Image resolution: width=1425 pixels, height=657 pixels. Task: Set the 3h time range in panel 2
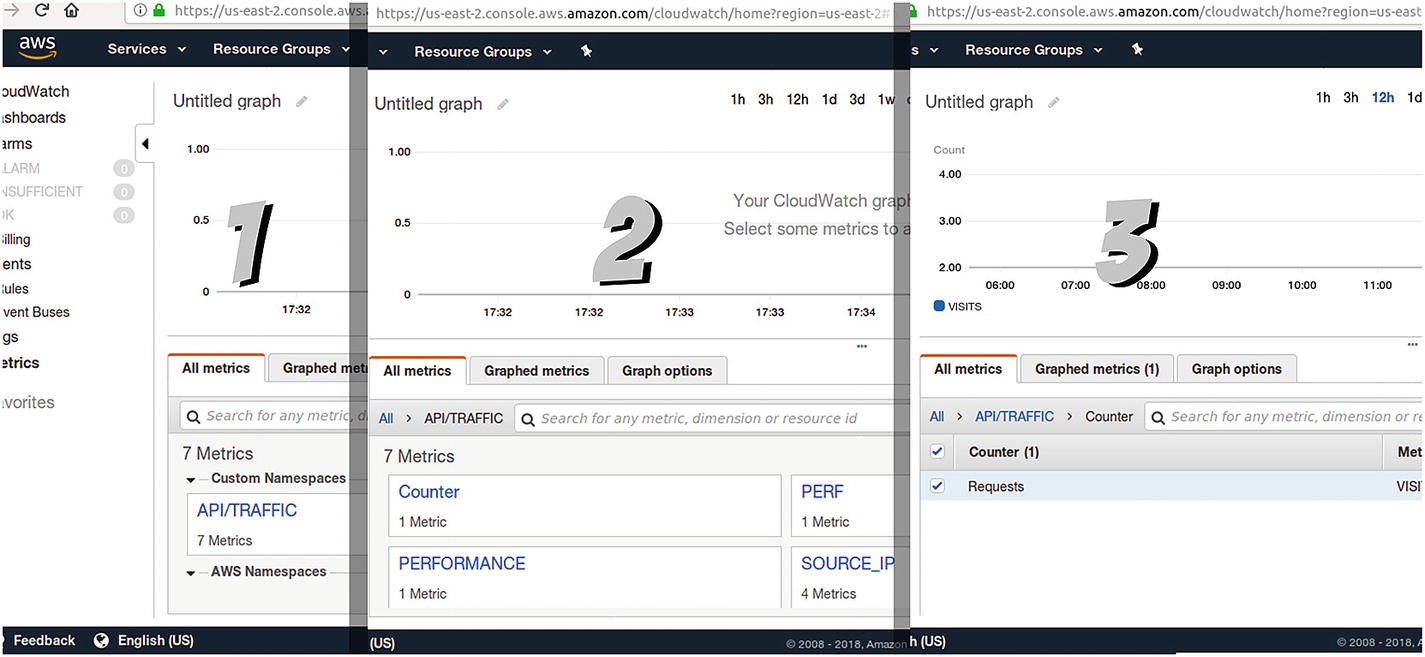pyautogui.click(x=765, y=99)
